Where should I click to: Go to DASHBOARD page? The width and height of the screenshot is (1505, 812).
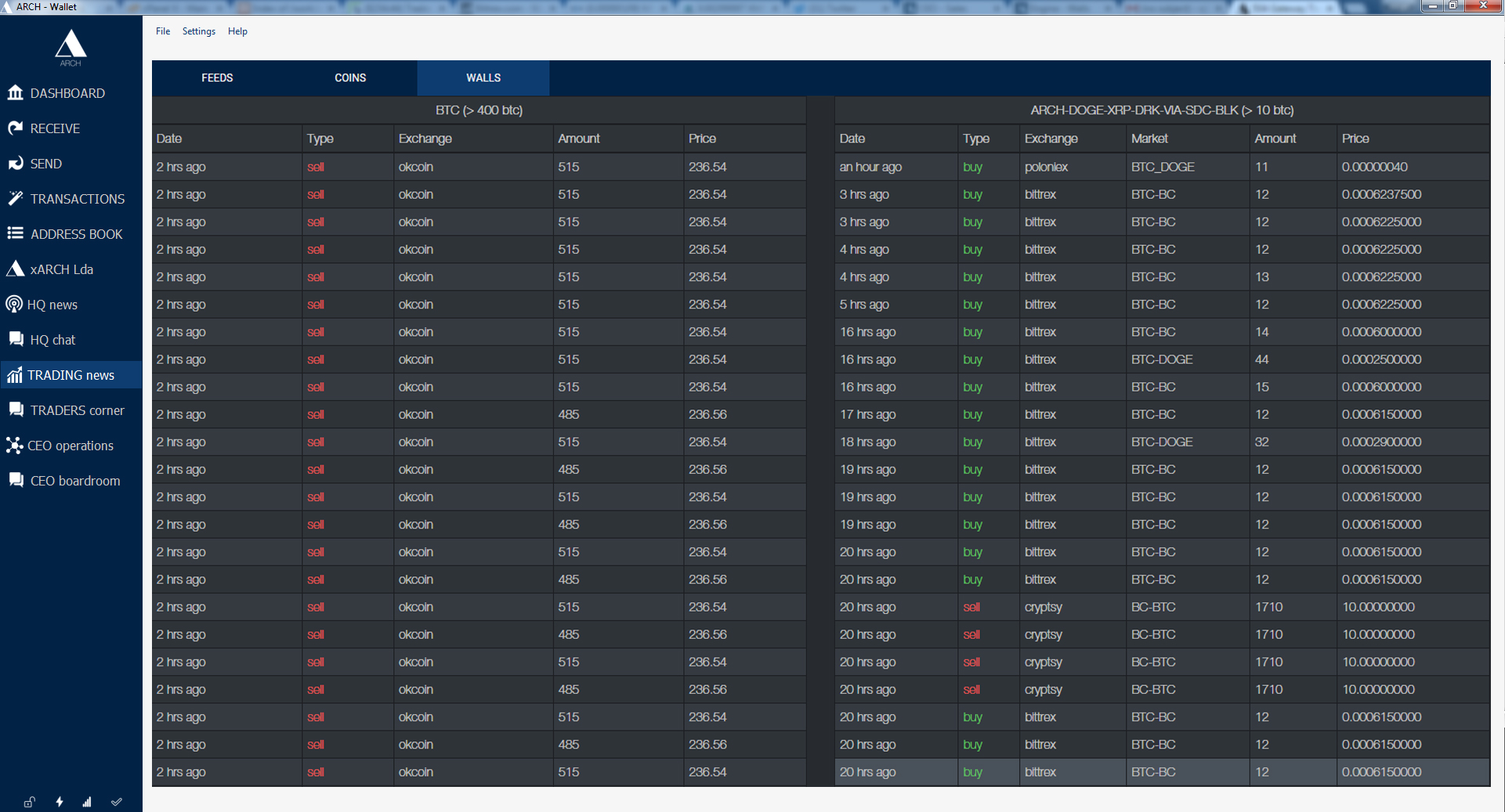click(x=67, y=93)
